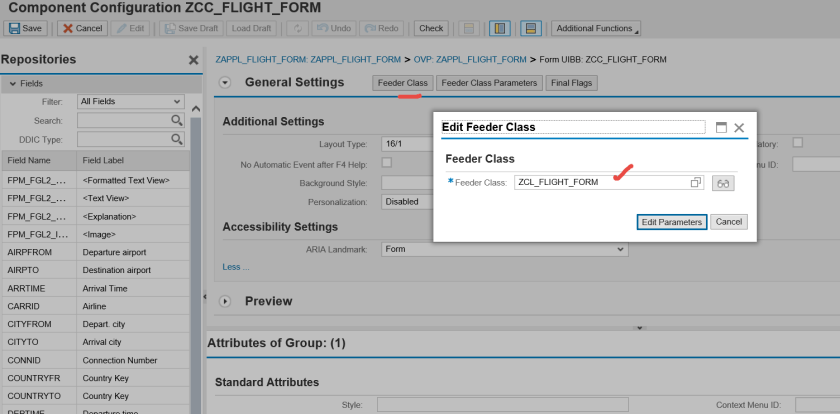Select the CARRID Airline field row

click(98, 305)
